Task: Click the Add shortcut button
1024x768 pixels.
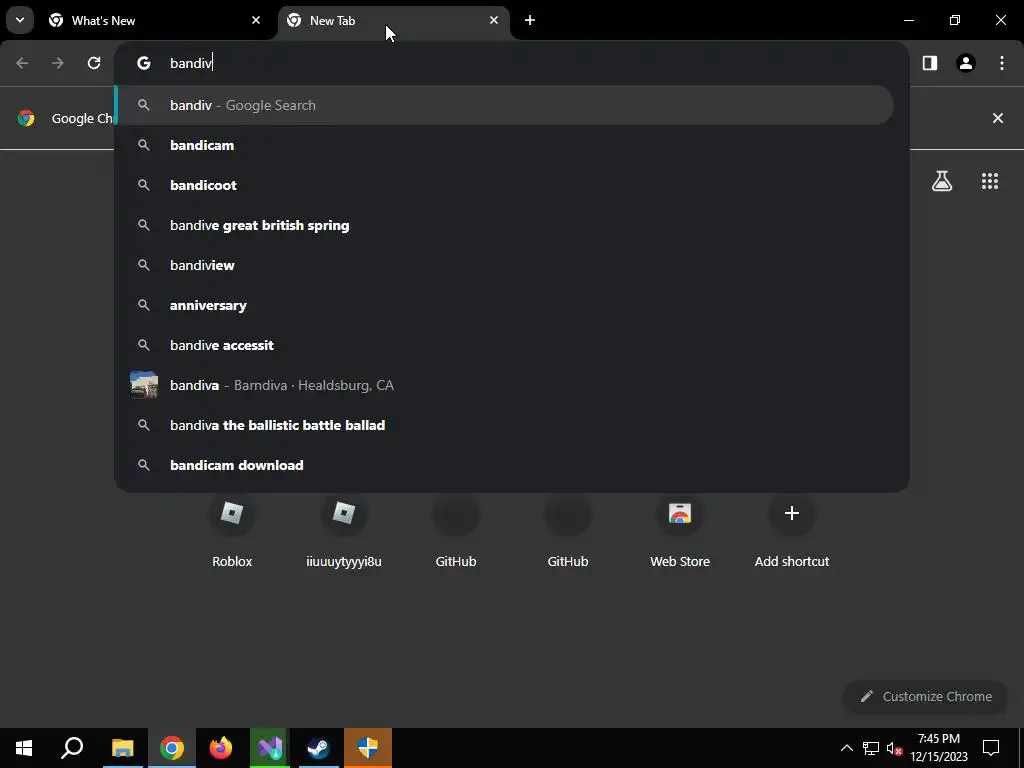Action: click(792, 531)
